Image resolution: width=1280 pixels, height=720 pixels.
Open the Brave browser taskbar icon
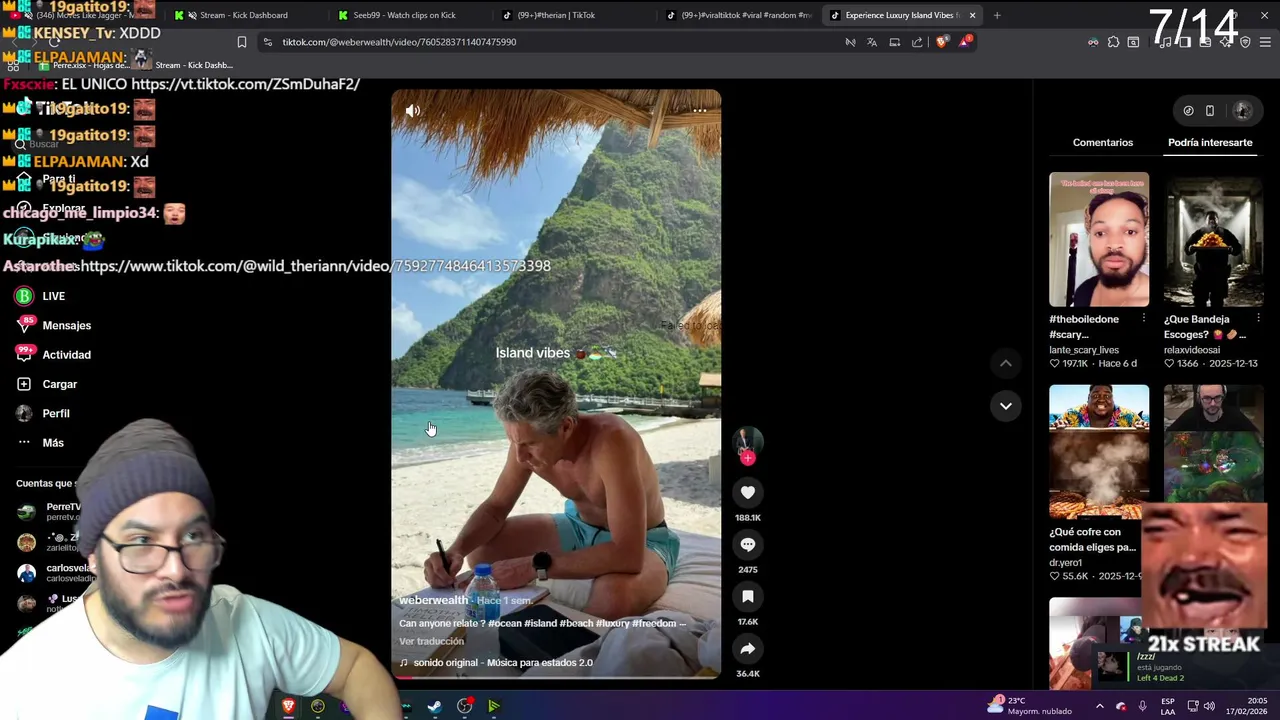pos(288,706)
